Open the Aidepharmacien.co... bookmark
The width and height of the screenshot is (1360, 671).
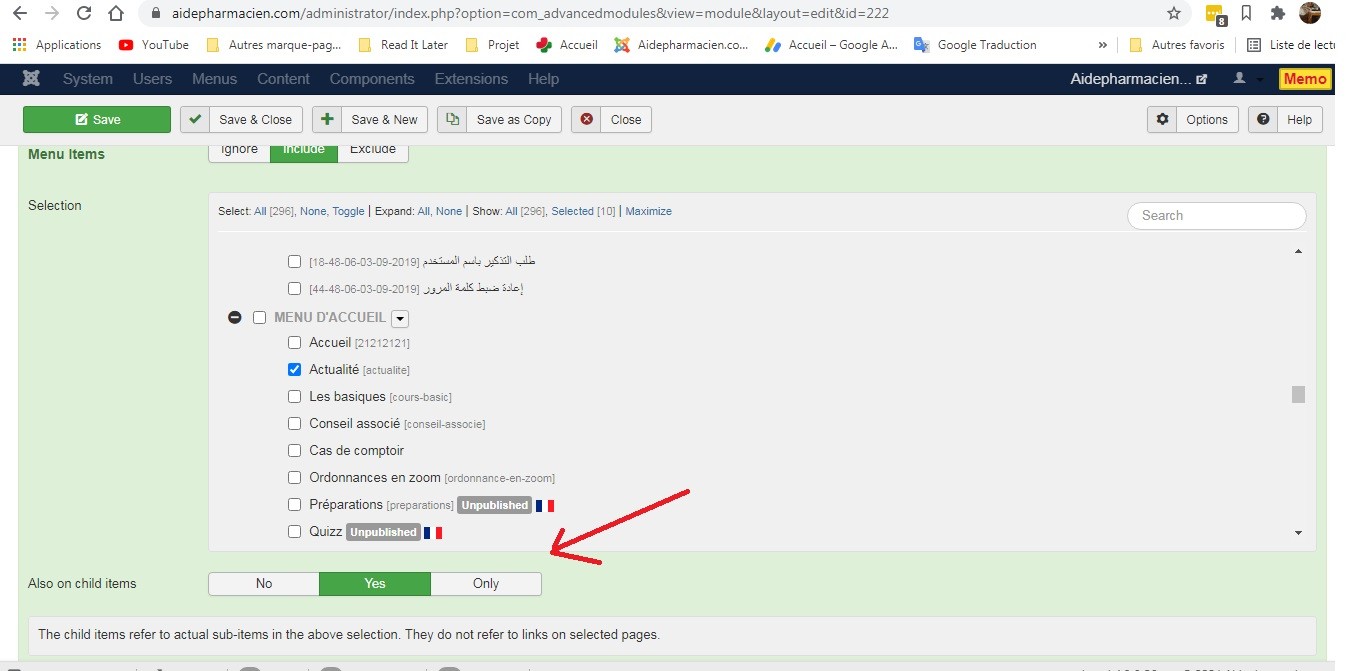(x=681, y=45)
